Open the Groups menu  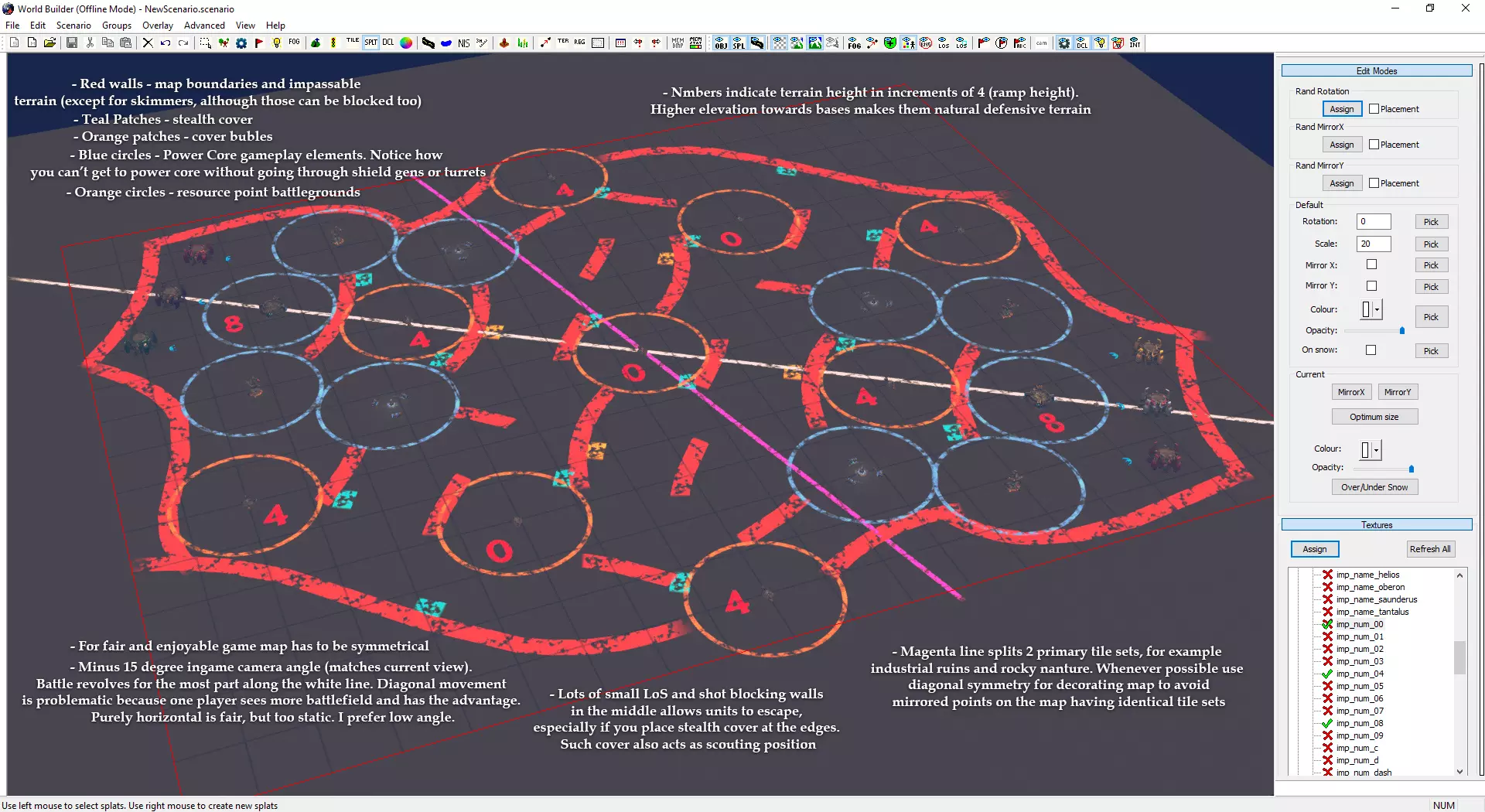pos(117,26)
